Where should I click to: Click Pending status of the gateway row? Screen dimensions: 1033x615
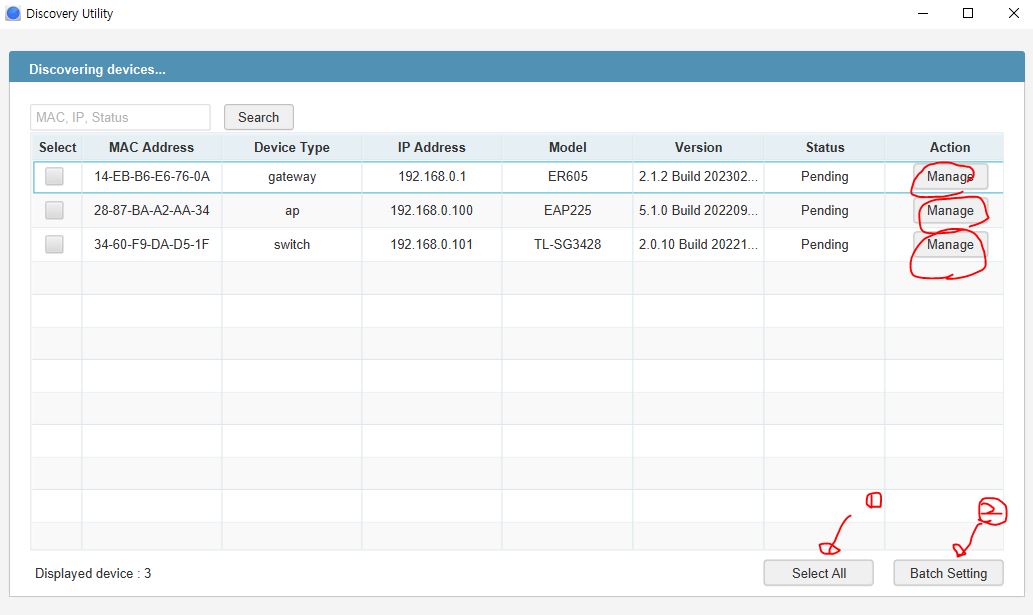point(824,176)
